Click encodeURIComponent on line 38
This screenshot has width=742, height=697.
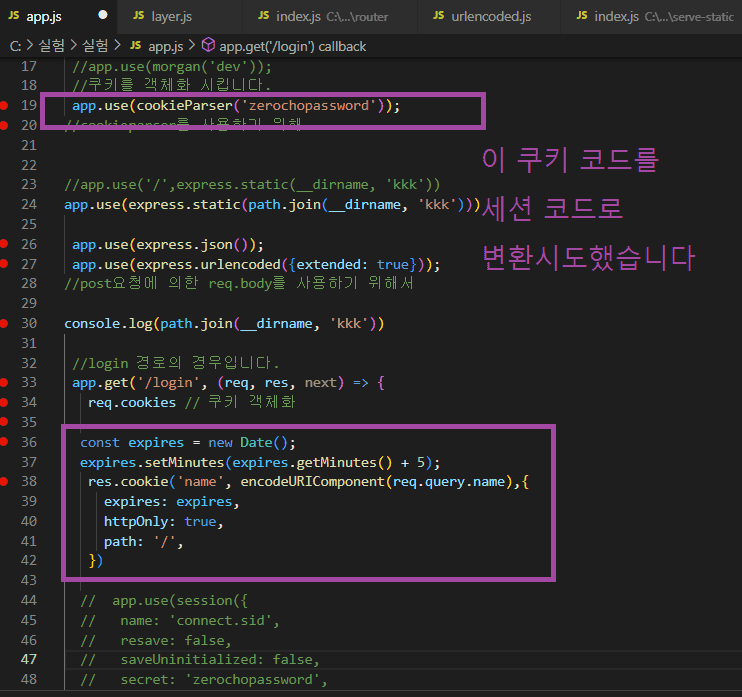pos(311,482)
